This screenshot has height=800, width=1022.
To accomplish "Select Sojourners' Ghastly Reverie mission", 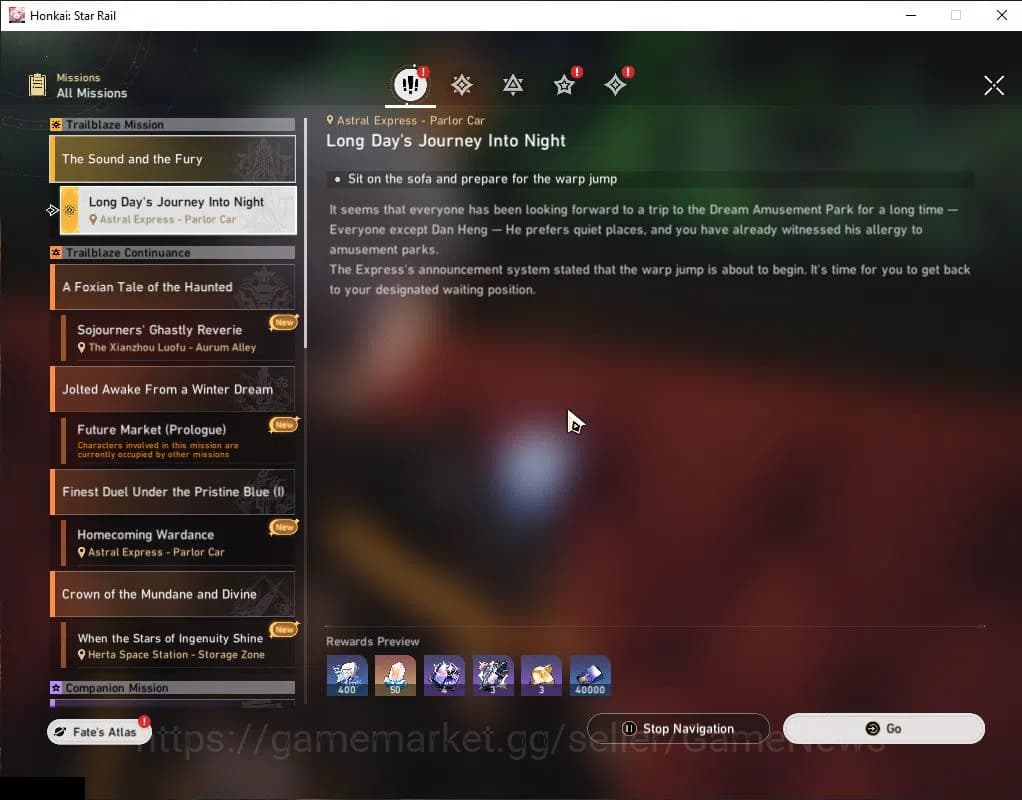I will coord(178,338).
